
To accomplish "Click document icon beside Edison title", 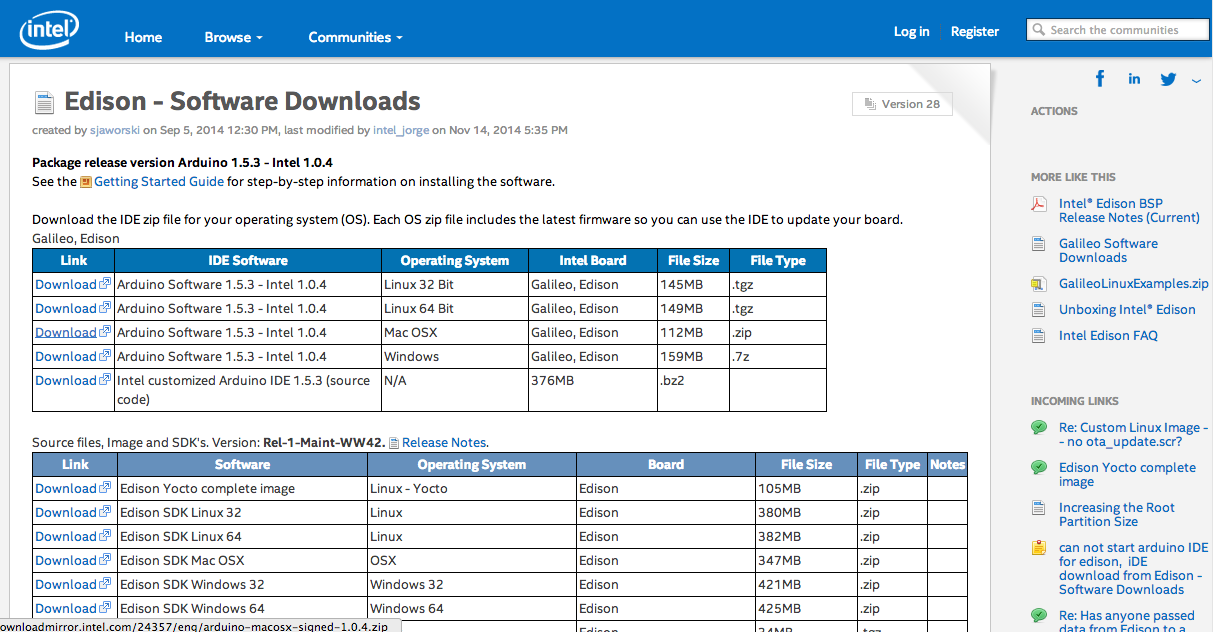I will click(x=44, y=102).
